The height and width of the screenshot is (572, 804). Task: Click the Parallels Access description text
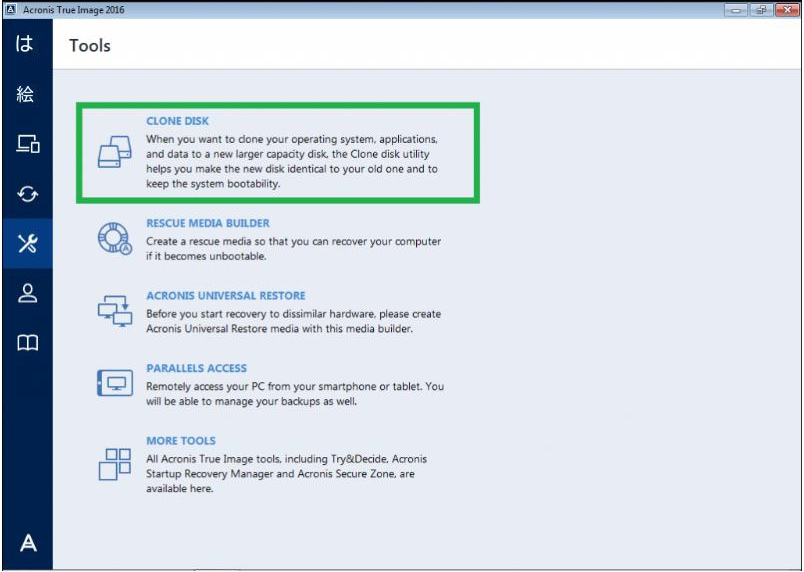pos(295,394)
